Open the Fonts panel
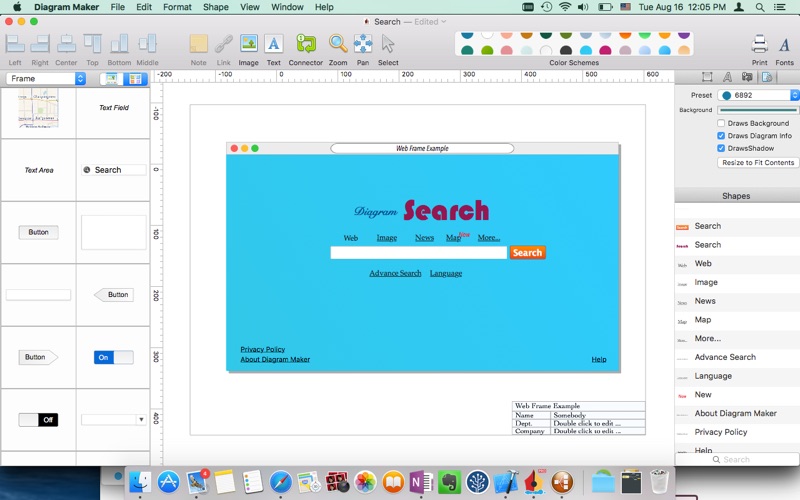This screenshot has height=500, width=800. (x=784, y=45)
